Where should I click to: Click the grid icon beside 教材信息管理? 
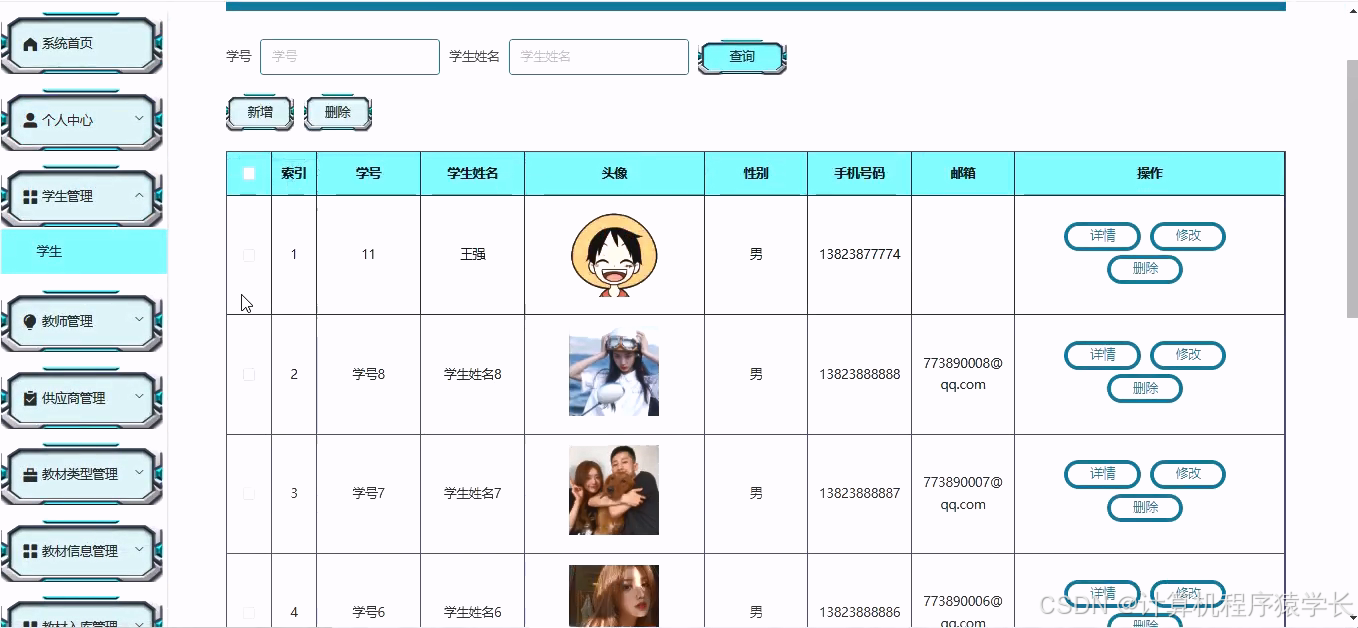pos(30,551)
